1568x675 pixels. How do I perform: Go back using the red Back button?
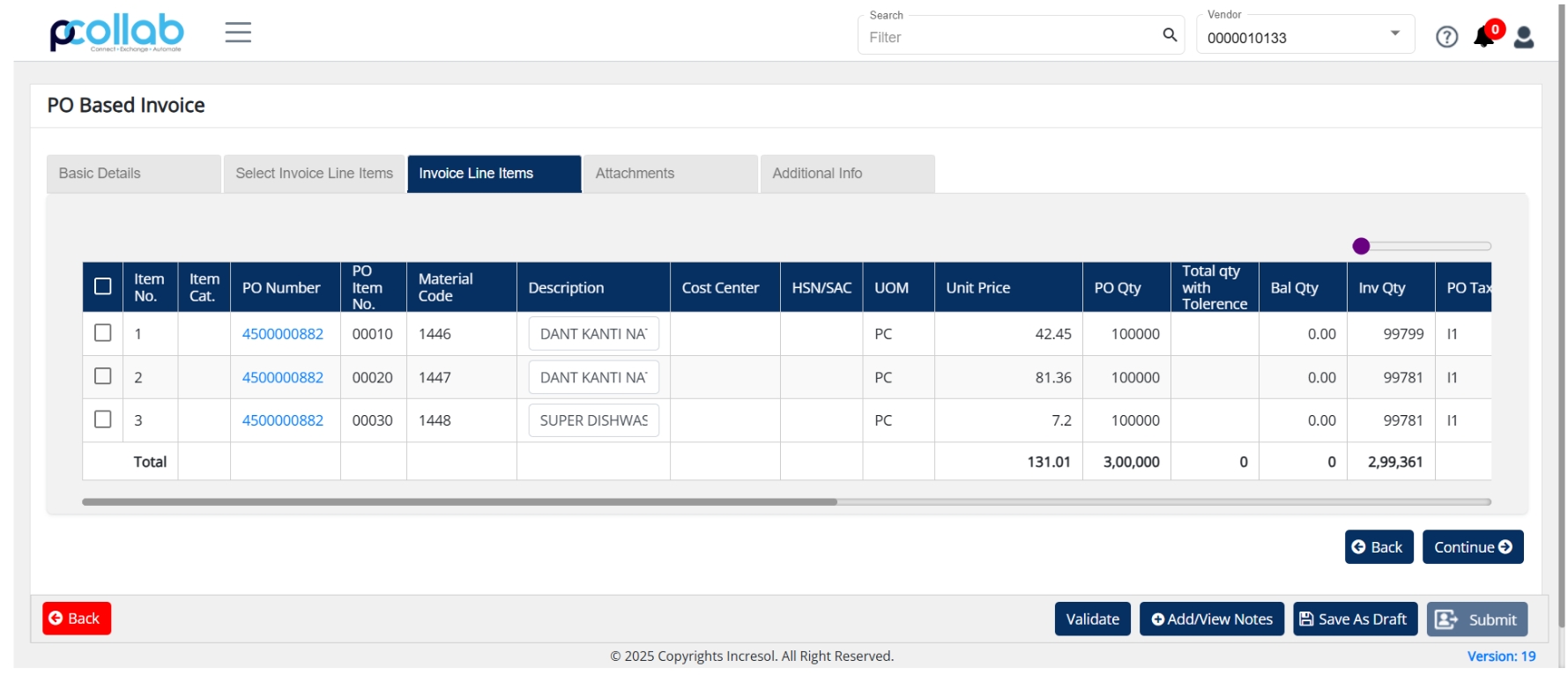pos(77,619)
